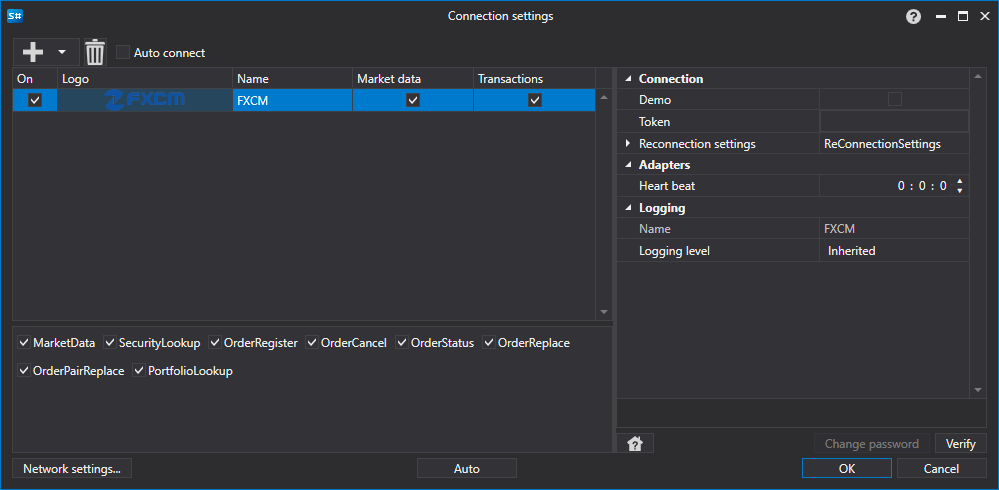
Task: Click the Cancel button
Action: click(941, 469)
